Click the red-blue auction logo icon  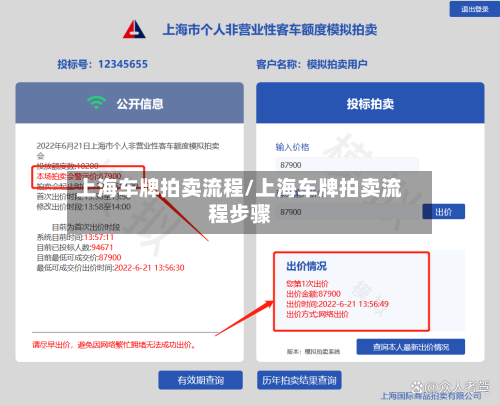tap(134, 29)
